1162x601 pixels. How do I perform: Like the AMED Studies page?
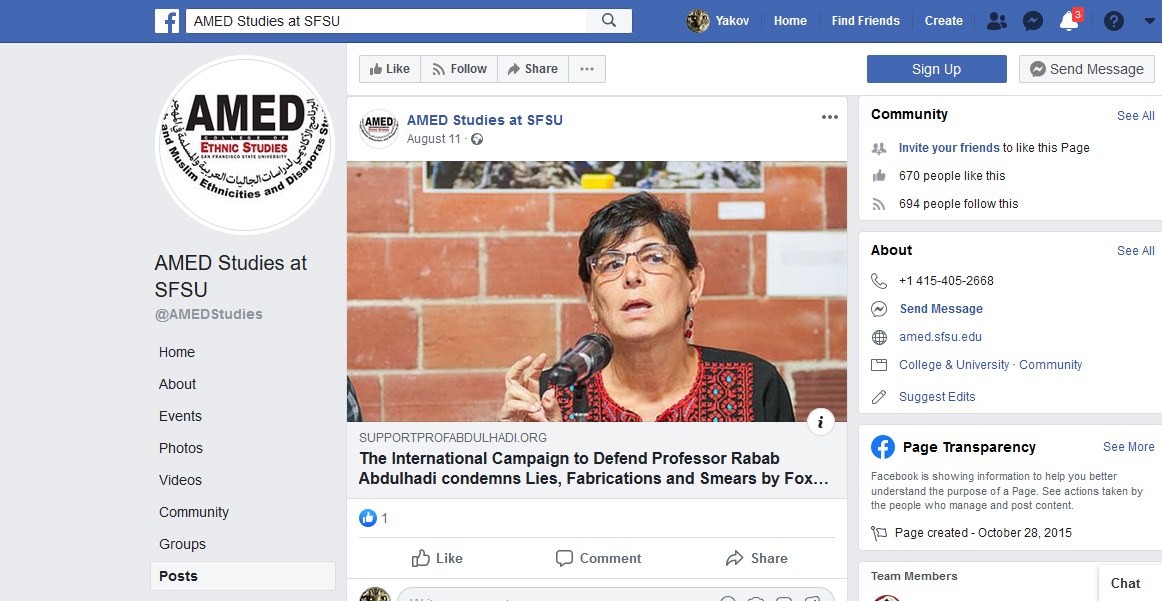point(390,69)
